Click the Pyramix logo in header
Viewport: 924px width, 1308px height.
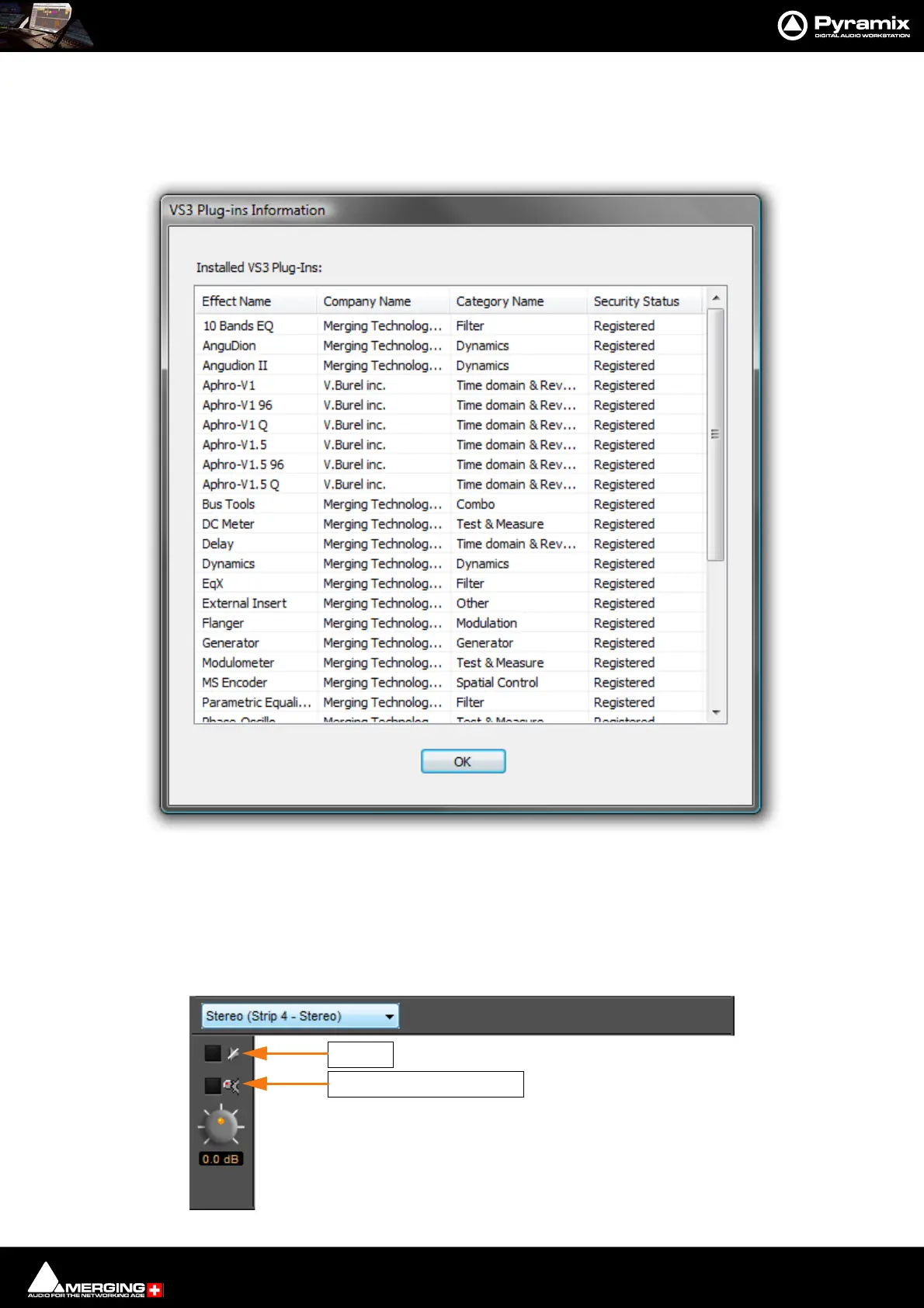843,25
